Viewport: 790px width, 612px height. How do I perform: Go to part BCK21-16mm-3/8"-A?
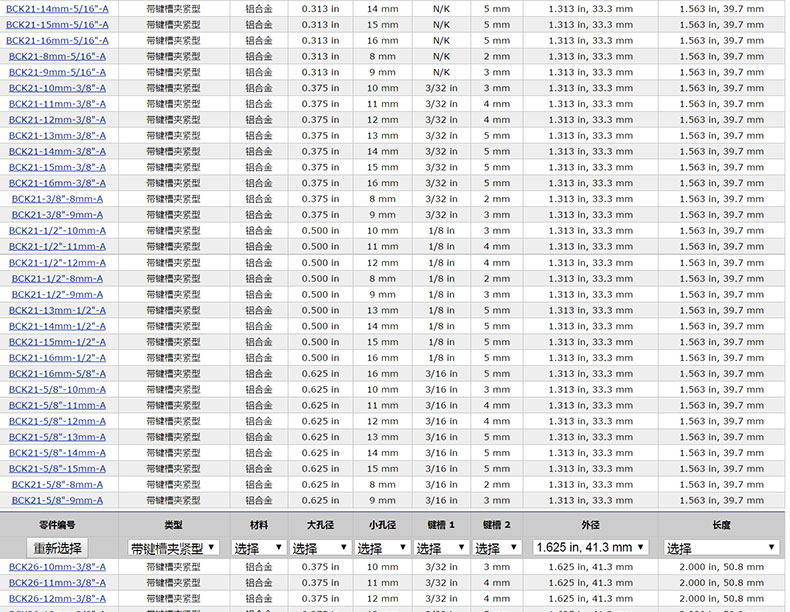point(58,183)
